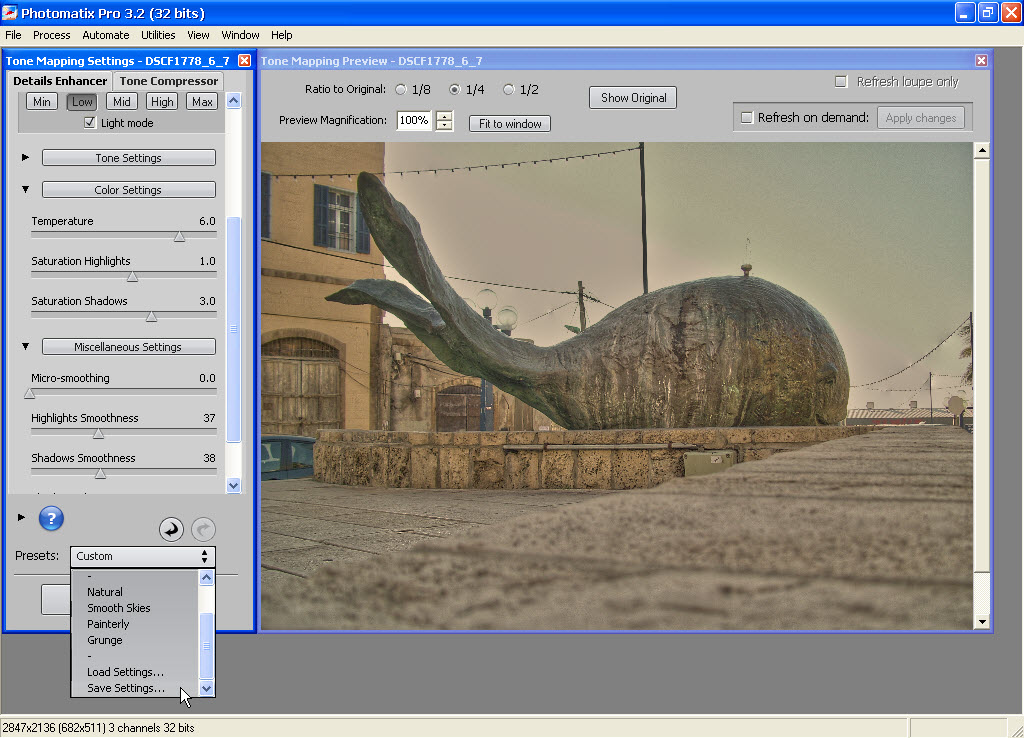Click the Show Original button
The image size is (1024, 738).
pyautogui.click(x=633, y=98)
